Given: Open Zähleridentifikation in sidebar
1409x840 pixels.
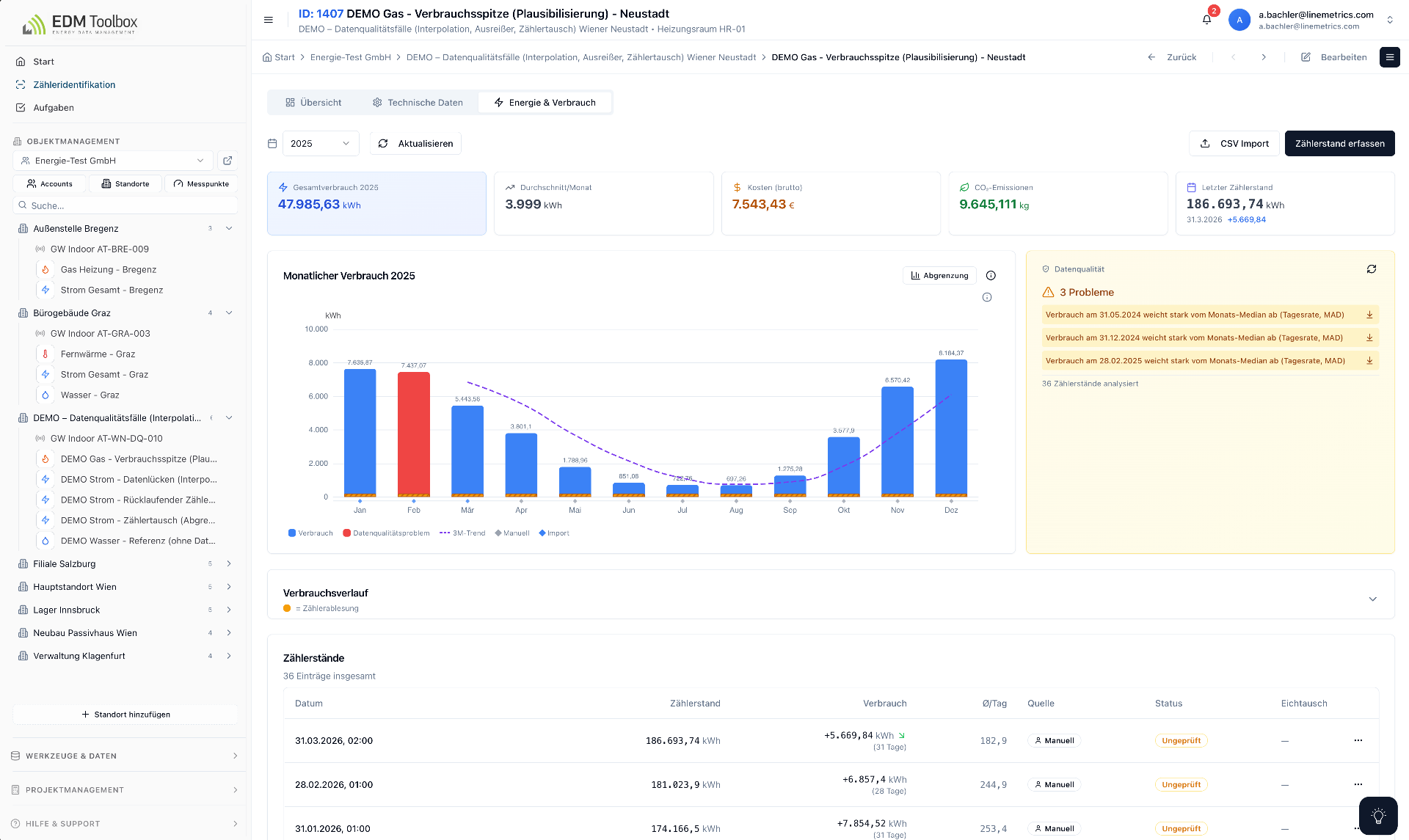Looking at the screenshot, I should pyautogui.click(x=74, y=85).
